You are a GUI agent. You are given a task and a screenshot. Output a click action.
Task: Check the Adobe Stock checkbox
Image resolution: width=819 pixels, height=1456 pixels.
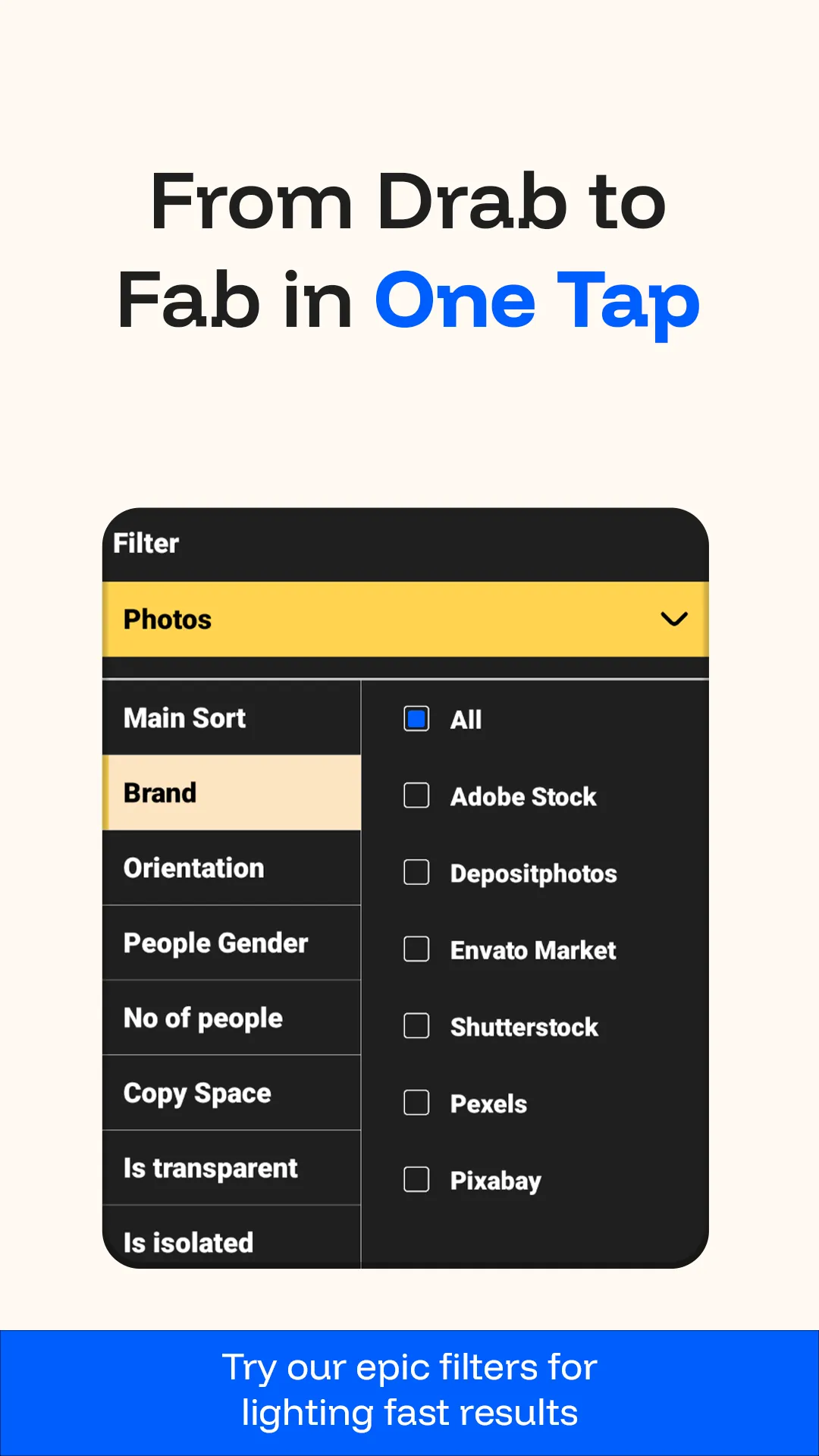pyautogui.click(x=416, y=795)
